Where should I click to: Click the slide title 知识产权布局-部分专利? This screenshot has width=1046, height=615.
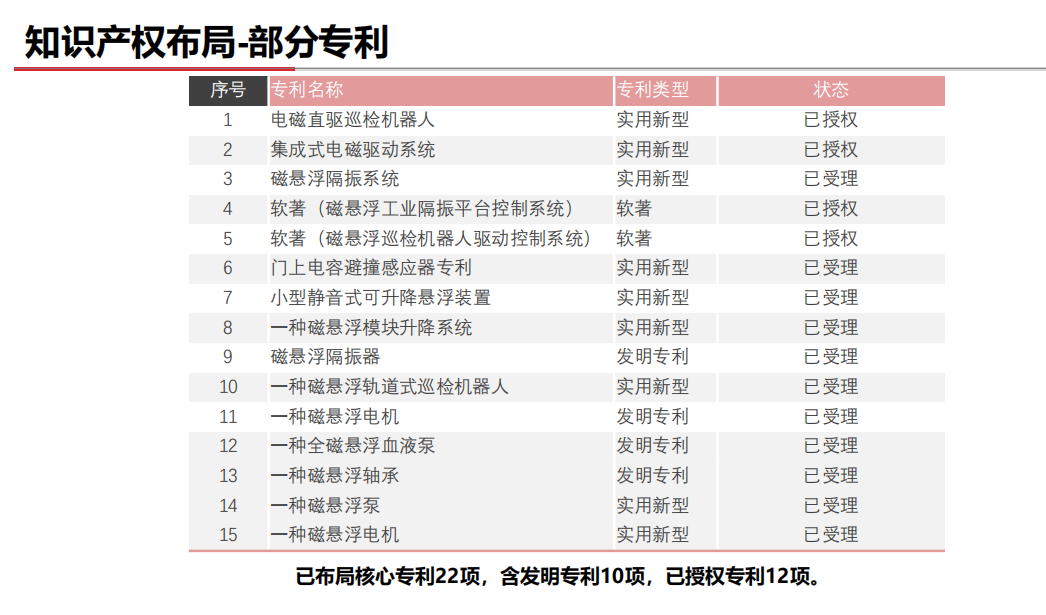point(206,43)
